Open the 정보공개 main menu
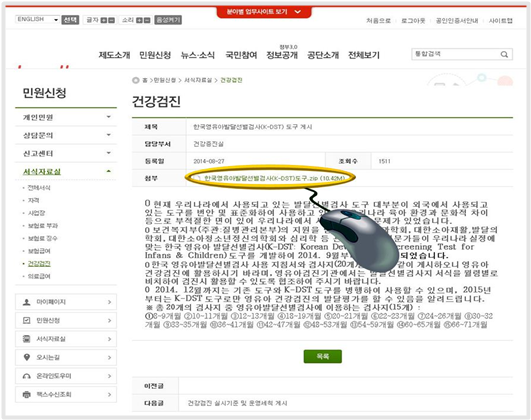Screen dimensions: 531x420 (282, 55)
